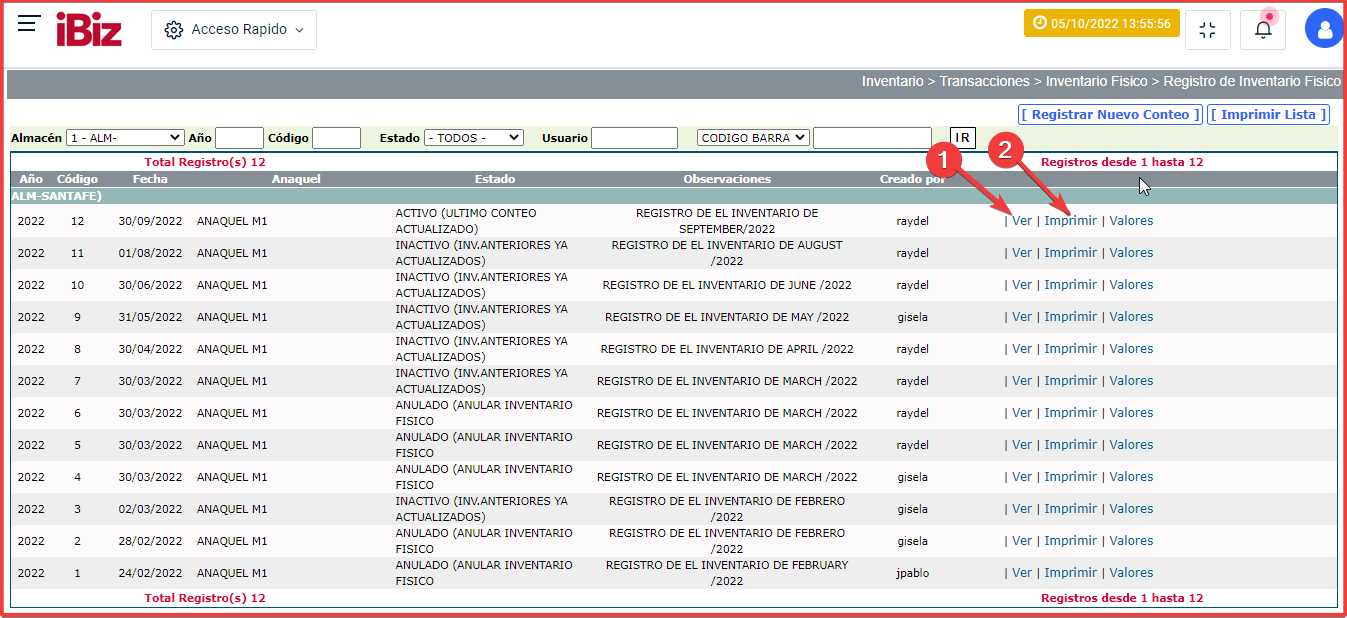Click the Imprimir Lista link
Viewport: 1347px width, 618px height.
pyautogui.click(x=1268, y=115)
